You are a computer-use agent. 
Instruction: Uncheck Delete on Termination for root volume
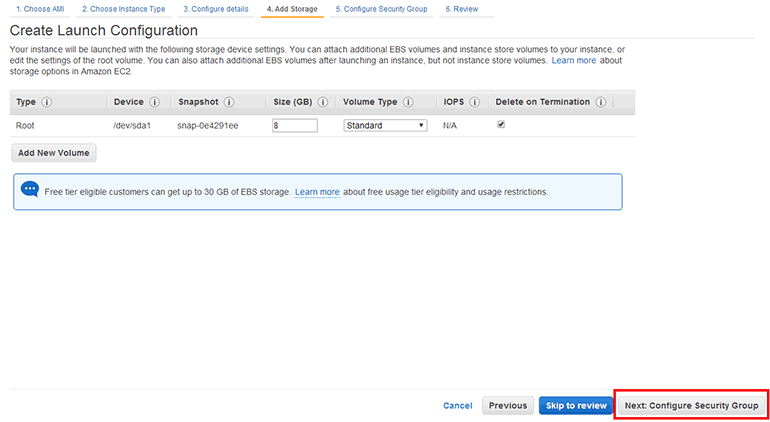coord(501,125)
